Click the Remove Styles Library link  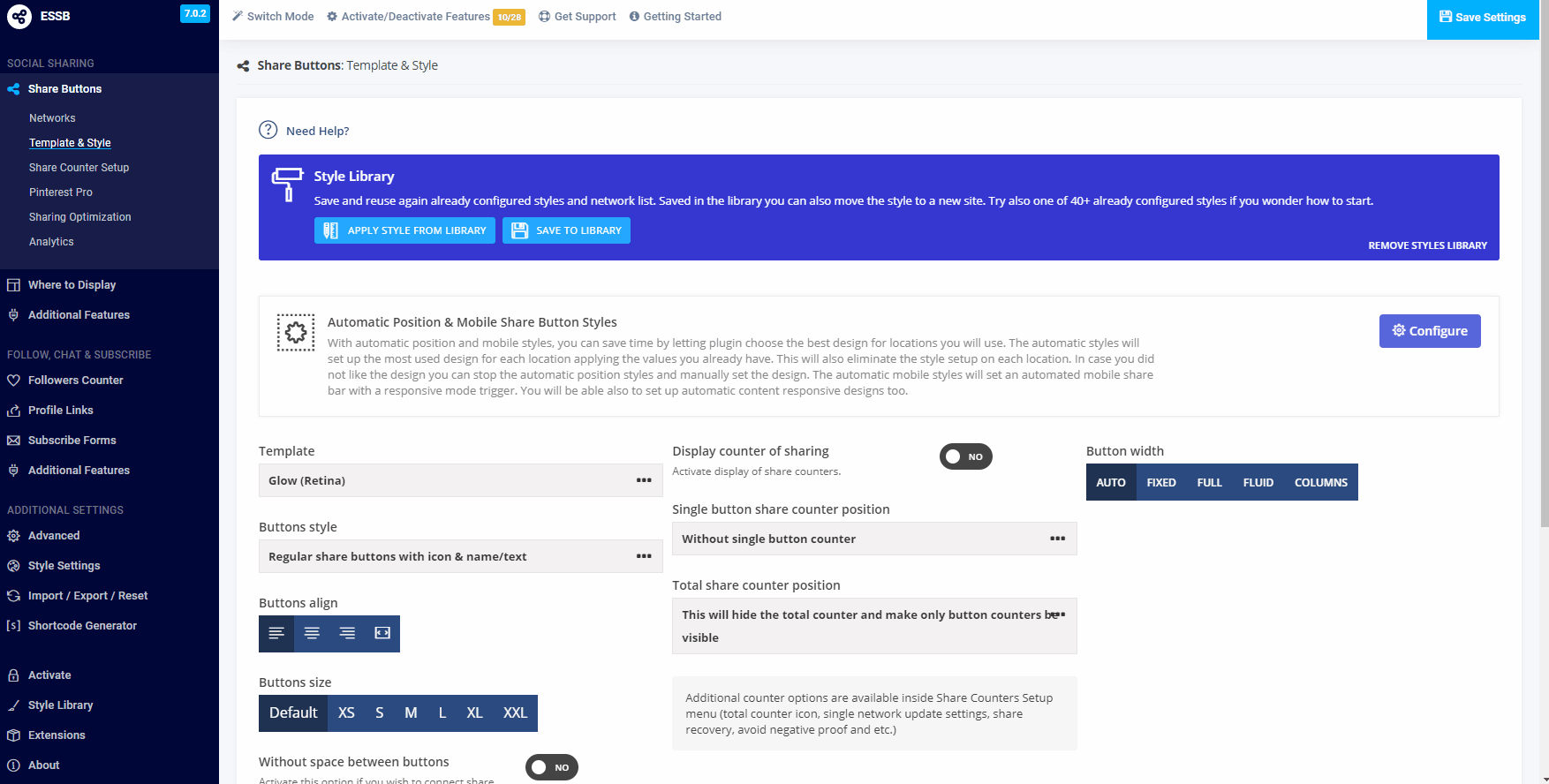click(x=1427, y=245)
